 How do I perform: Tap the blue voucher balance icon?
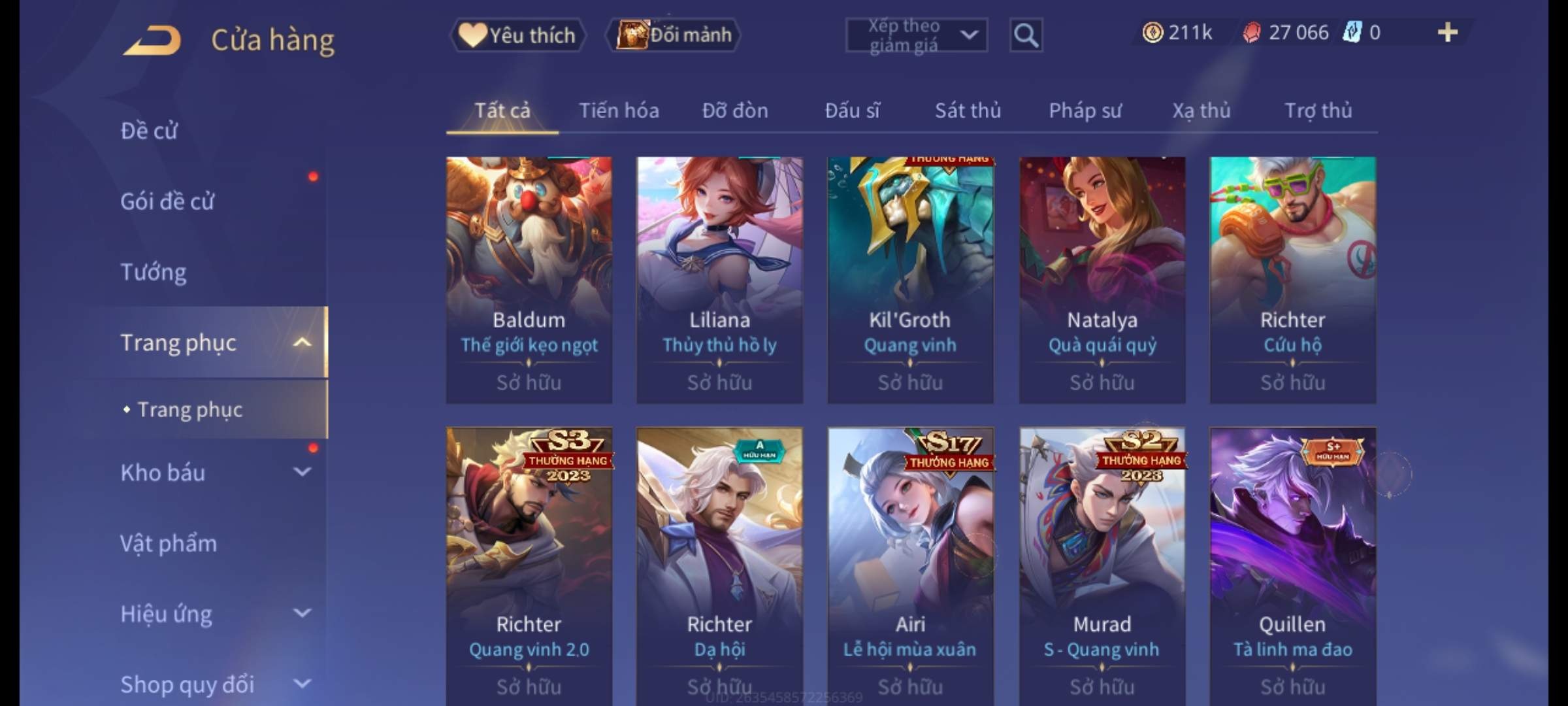point(1352,32)
